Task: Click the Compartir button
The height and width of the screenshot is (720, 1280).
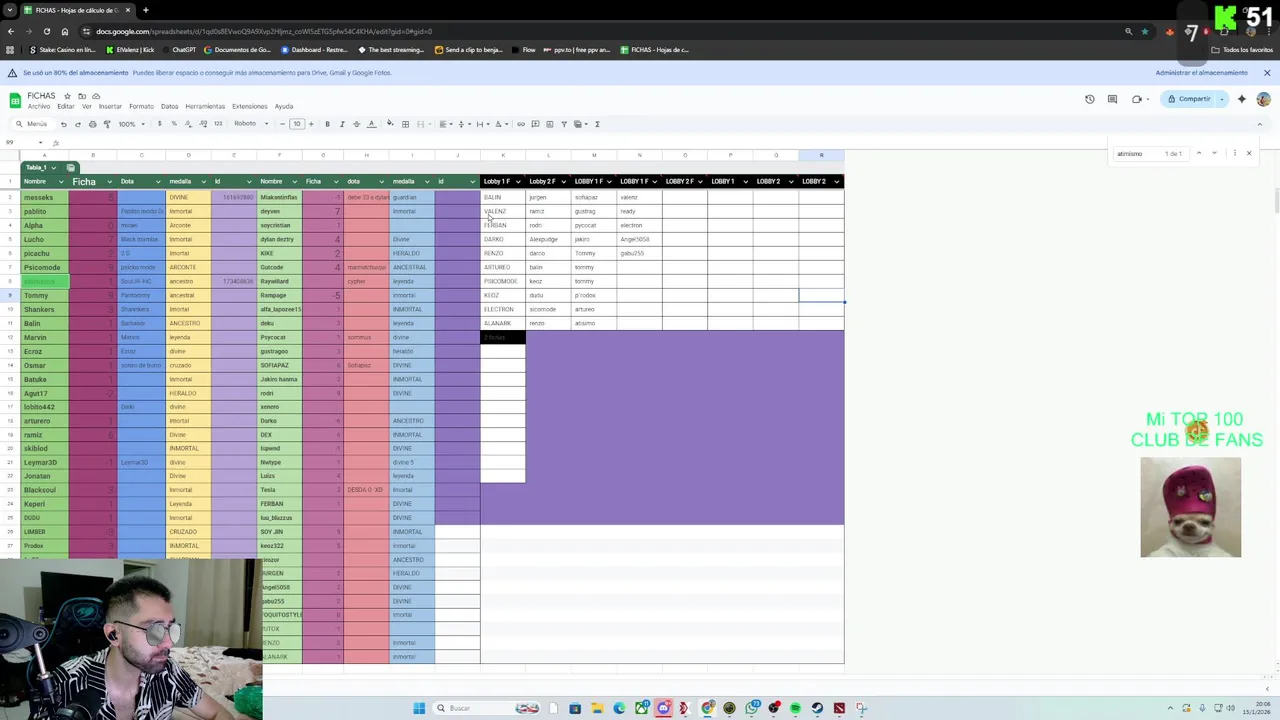Action: (1189, 99)
